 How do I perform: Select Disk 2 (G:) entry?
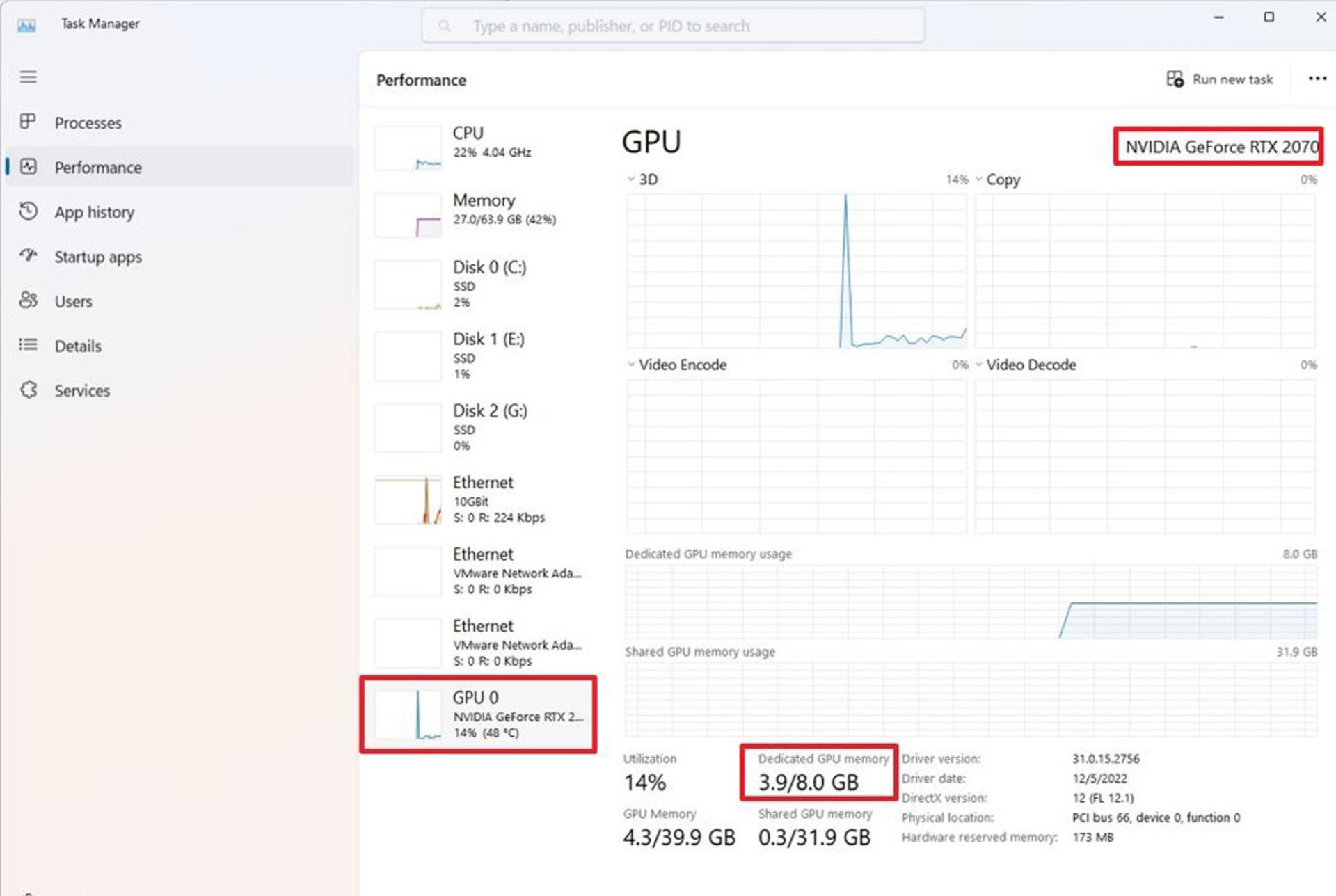[478, 427]
